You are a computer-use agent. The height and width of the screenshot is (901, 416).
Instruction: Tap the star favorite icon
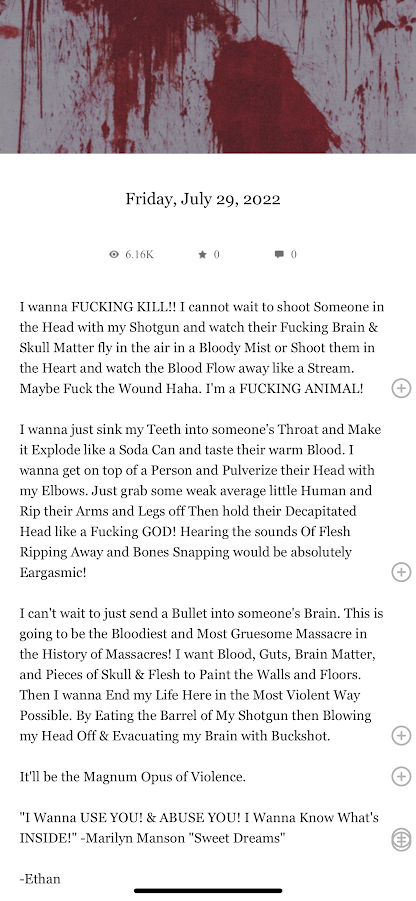coord(202,254)
